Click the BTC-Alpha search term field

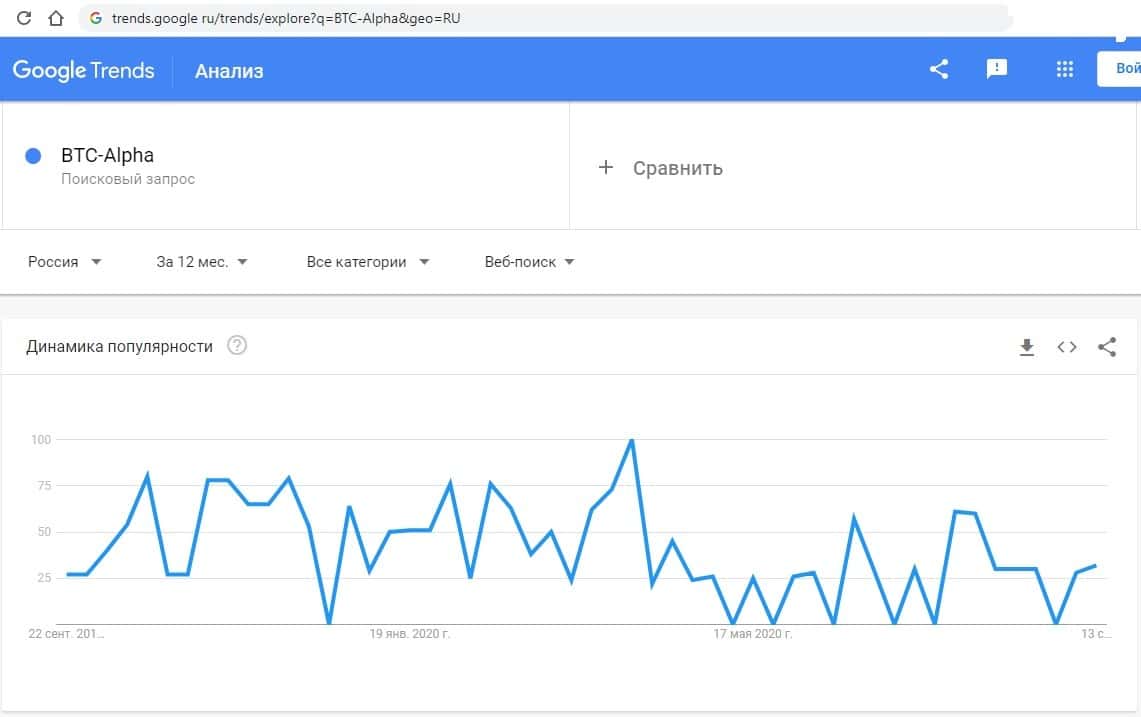pos(108,155)
